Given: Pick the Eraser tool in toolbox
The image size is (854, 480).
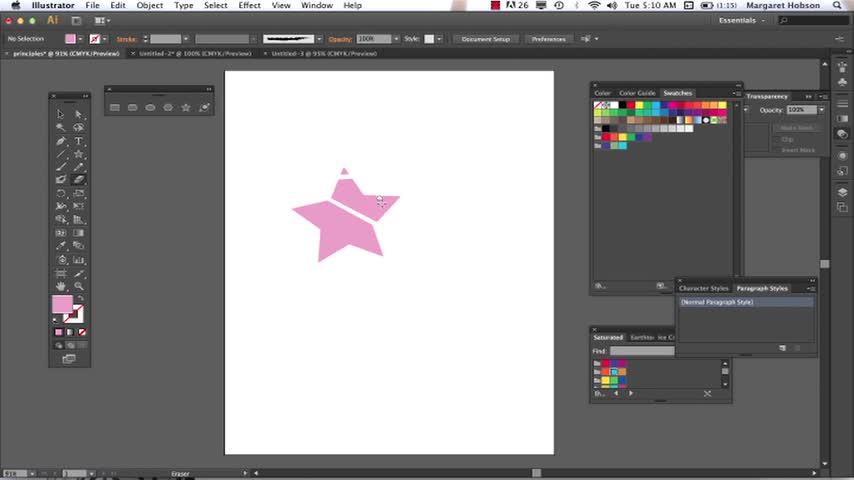Looking at the screenshot, I should (79, 180).
